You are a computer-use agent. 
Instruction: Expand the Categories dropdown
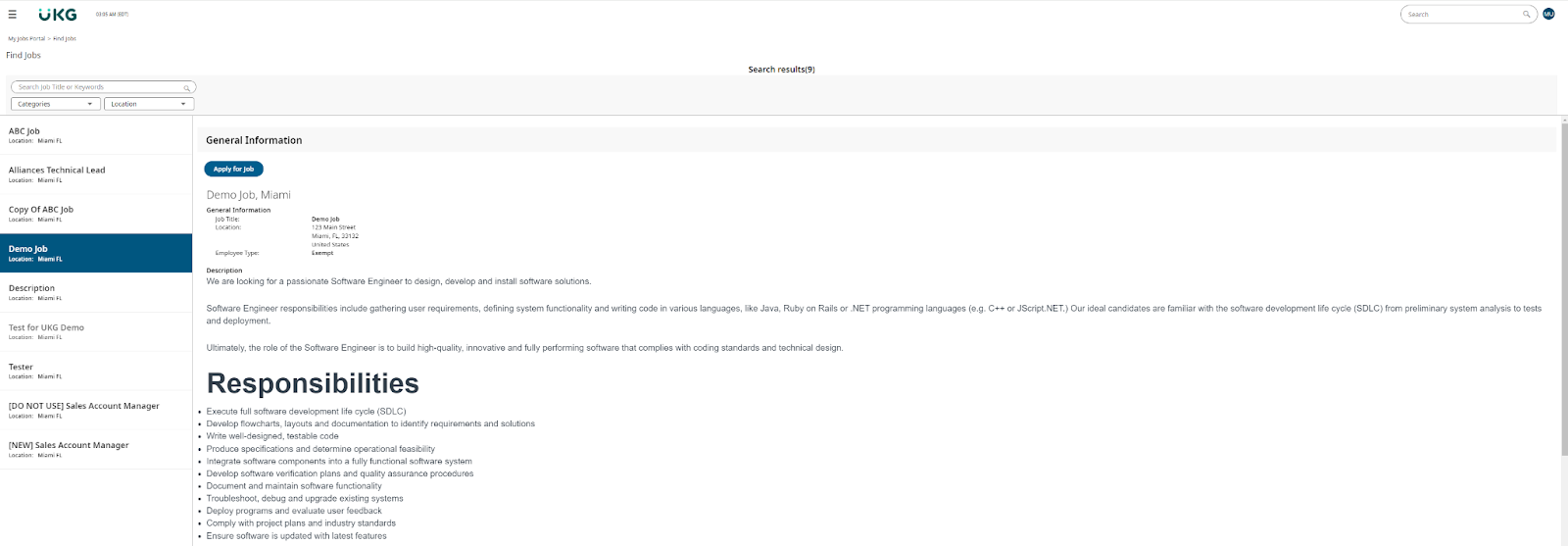pos(55,104)
